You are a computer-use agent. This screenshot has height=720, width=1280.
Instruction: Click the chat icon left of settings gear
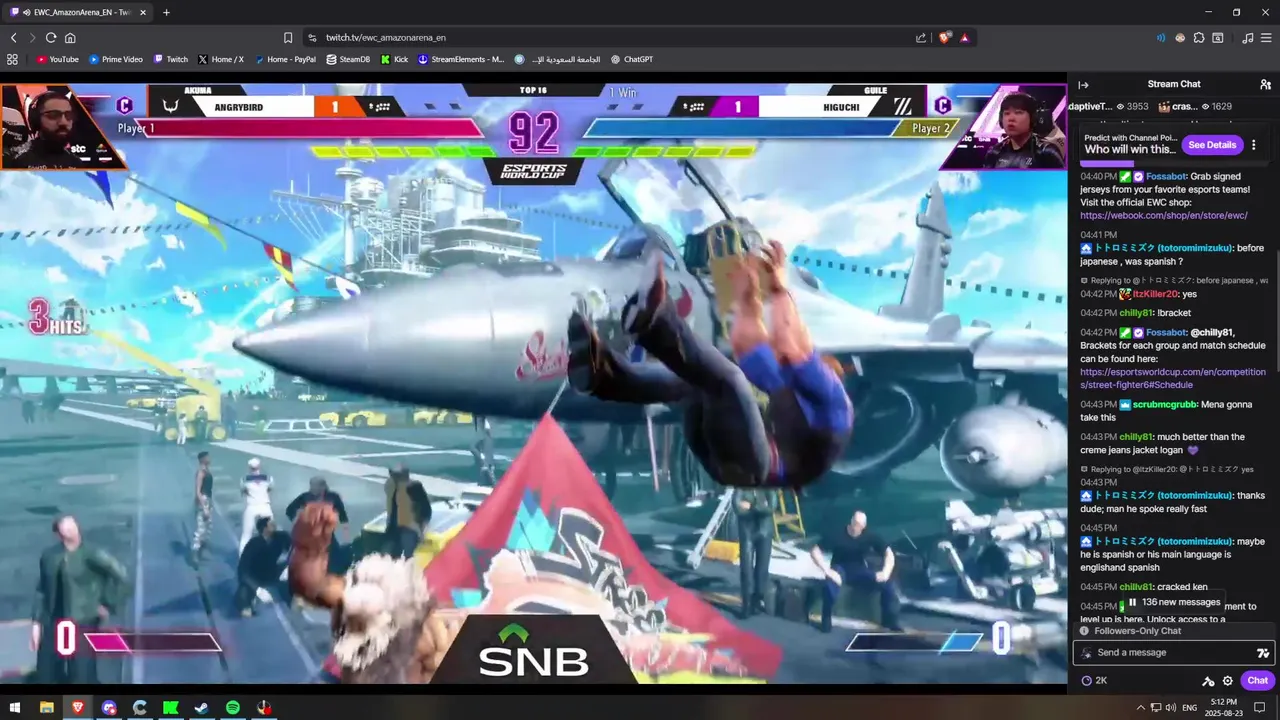1208,681
